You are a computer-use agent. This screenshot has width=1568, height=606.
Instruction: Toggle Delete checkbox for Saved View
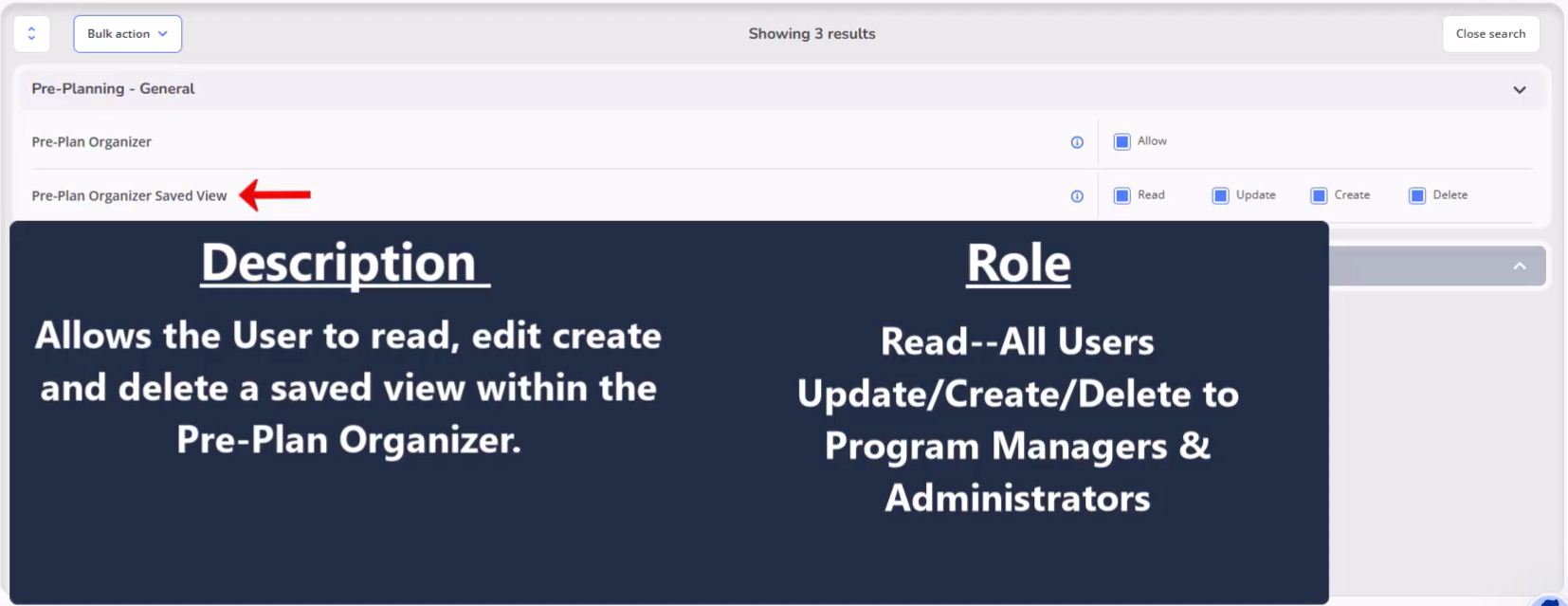(1417, 195)
